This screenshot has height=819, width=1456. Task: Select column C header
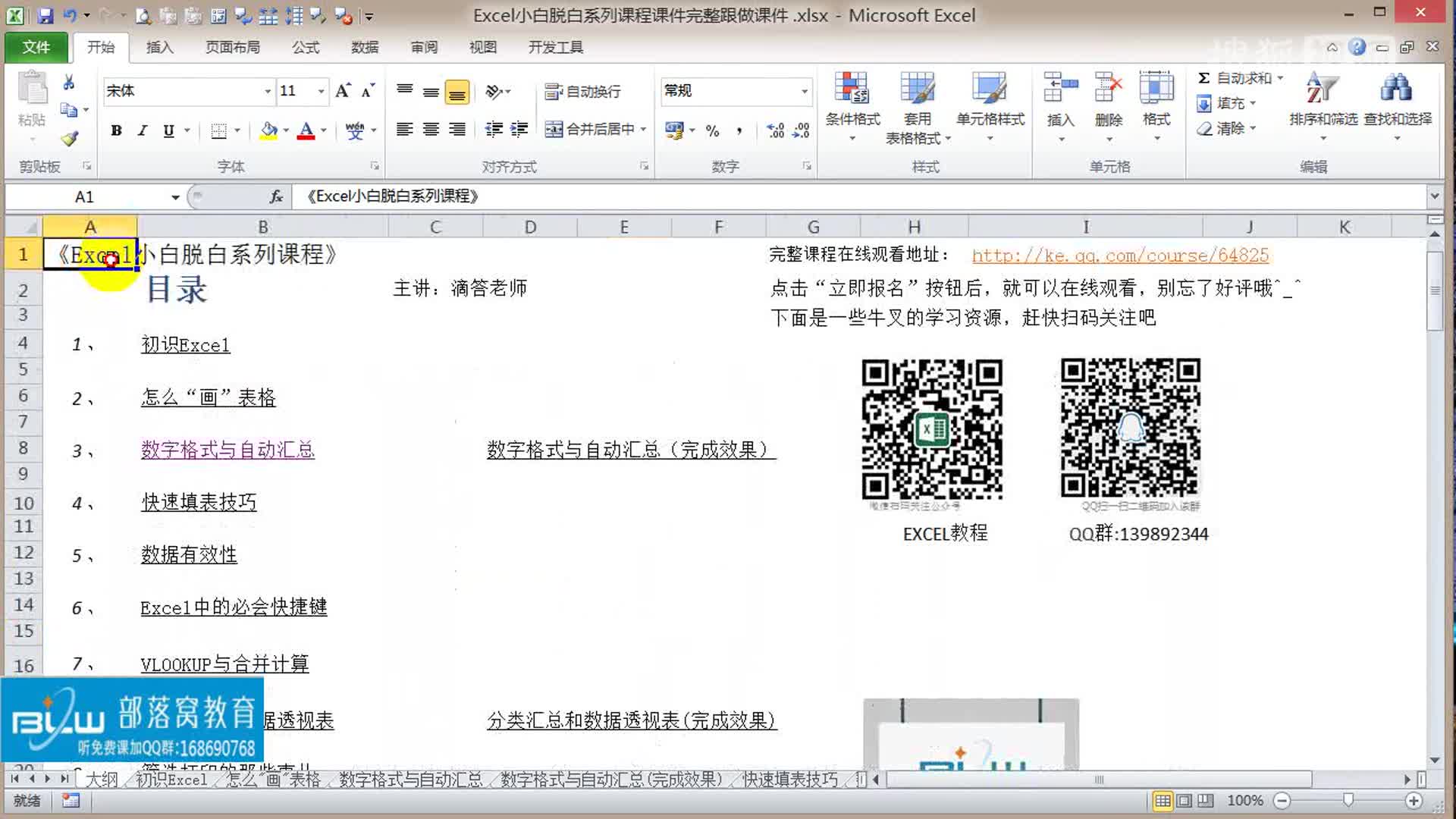435,227
